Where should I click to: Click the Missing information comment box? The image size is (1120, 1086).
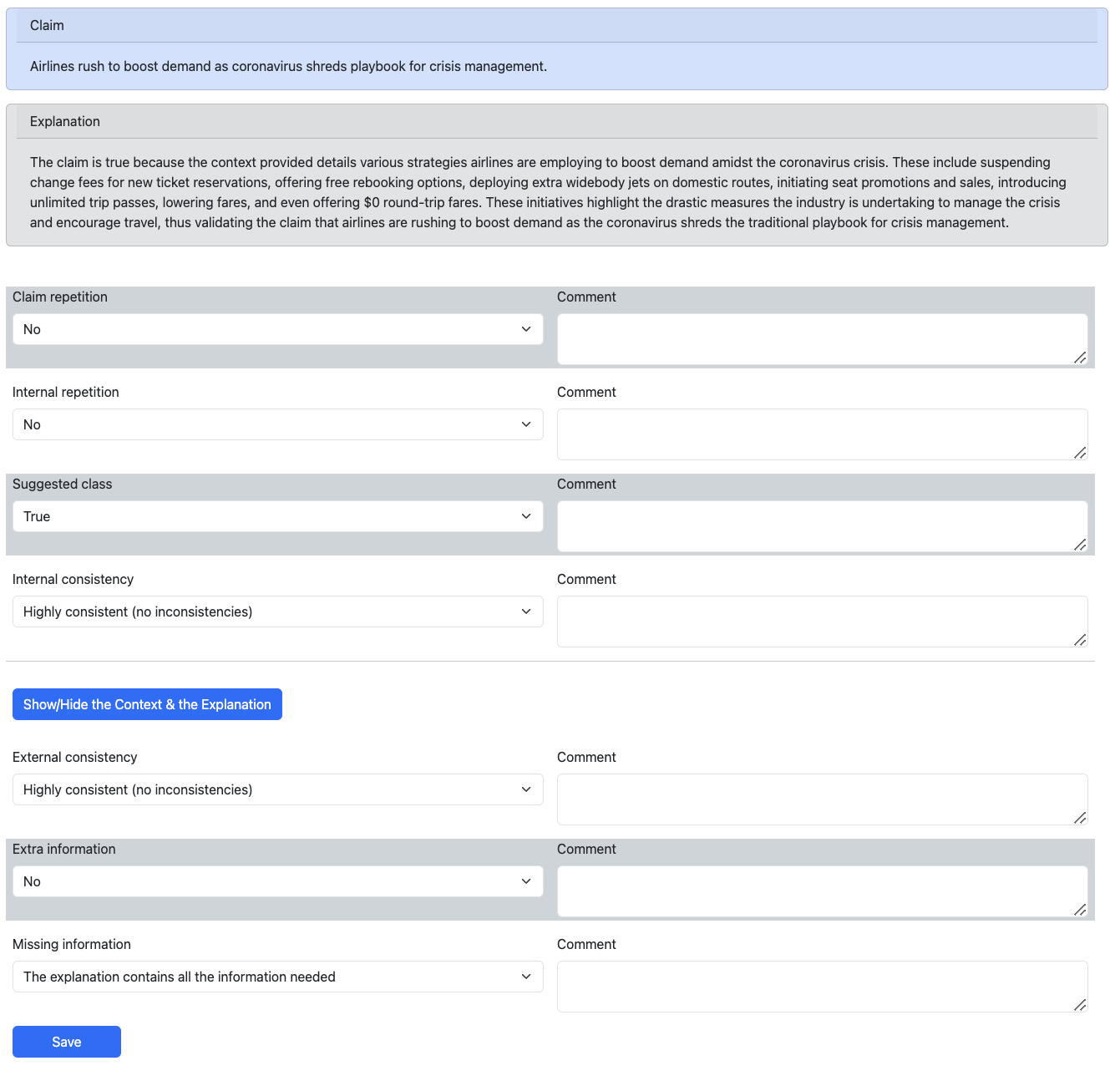click(x=822, y=987)
